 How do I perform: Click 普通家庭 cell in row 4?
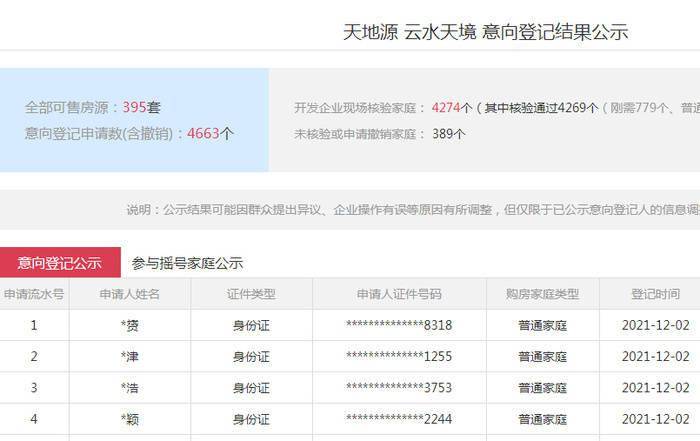pyautogui.click(x=542, y=420)
